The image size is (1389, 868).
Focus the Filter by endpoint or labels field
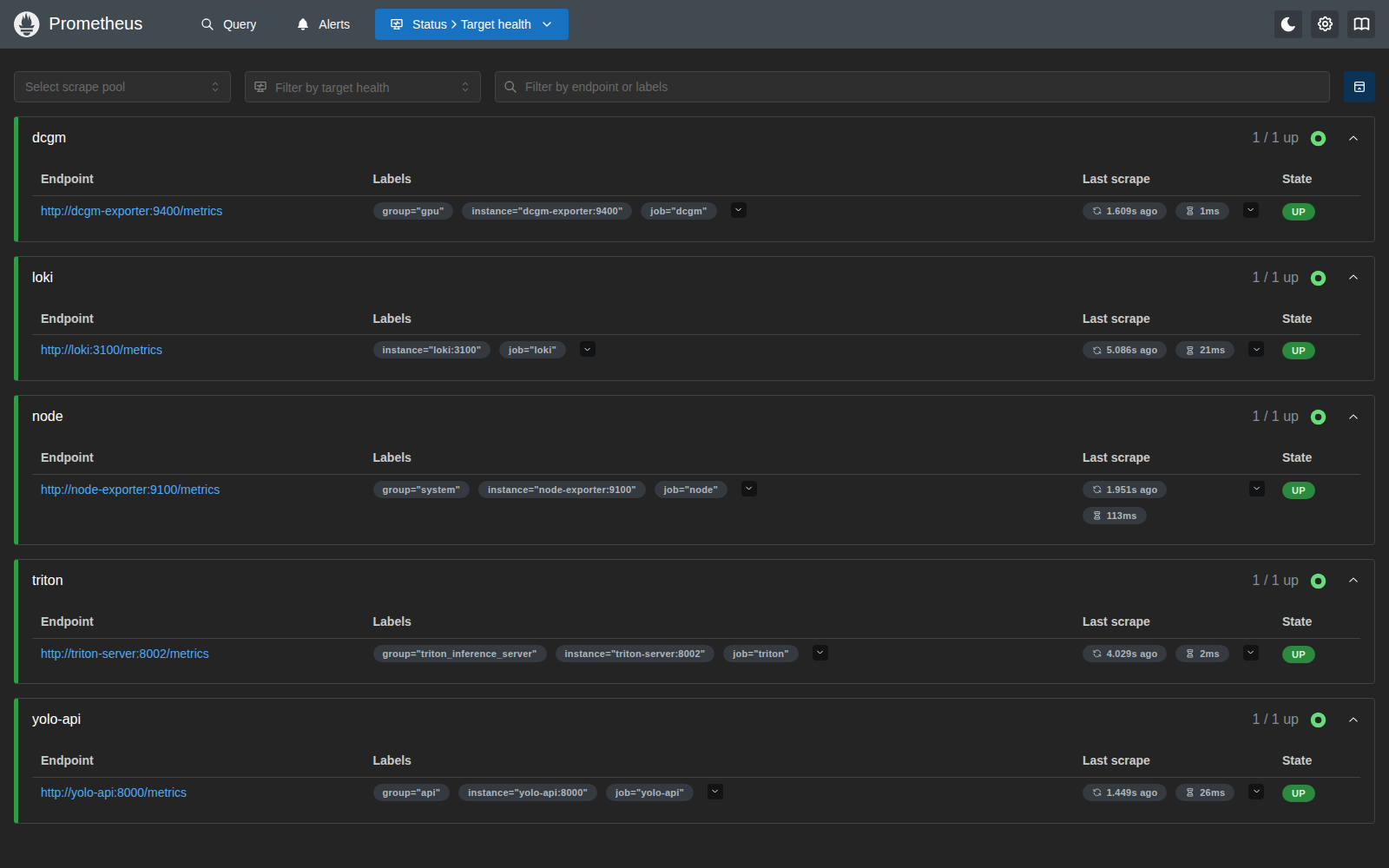pyautogui.click(x=912, y=87)
